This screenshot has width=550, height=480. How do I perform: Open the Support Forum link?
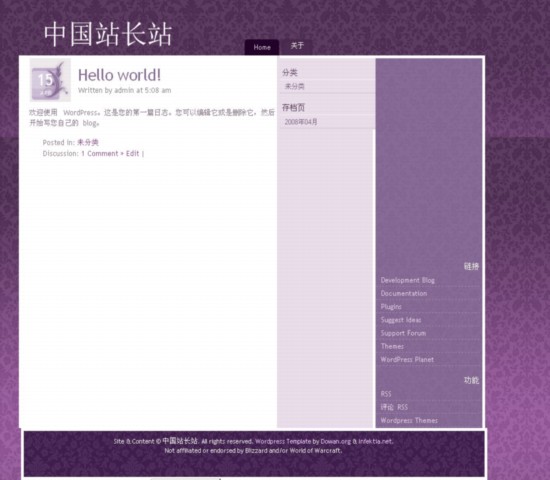(403, 333)
